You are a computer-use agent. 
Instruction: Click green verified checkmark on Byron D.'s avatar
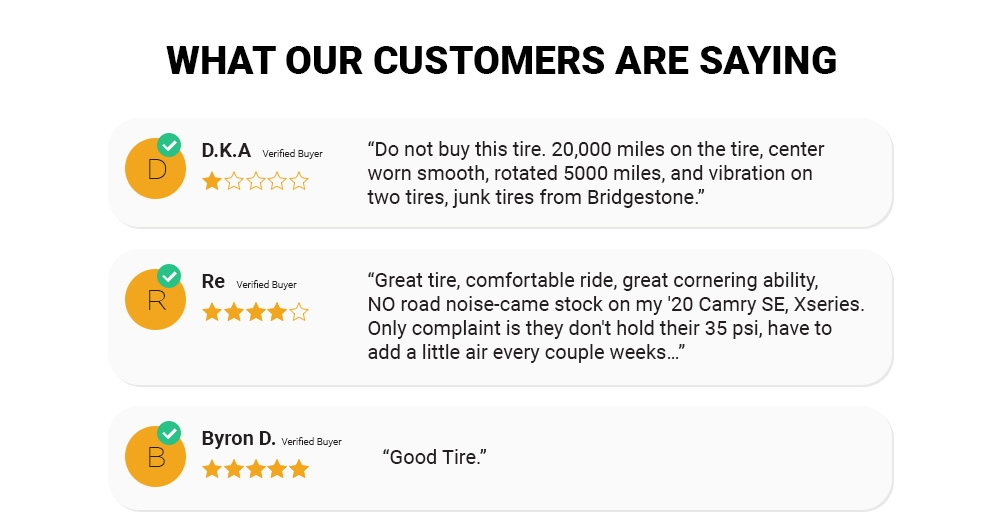pyautogui.click(x=170, y=433)
